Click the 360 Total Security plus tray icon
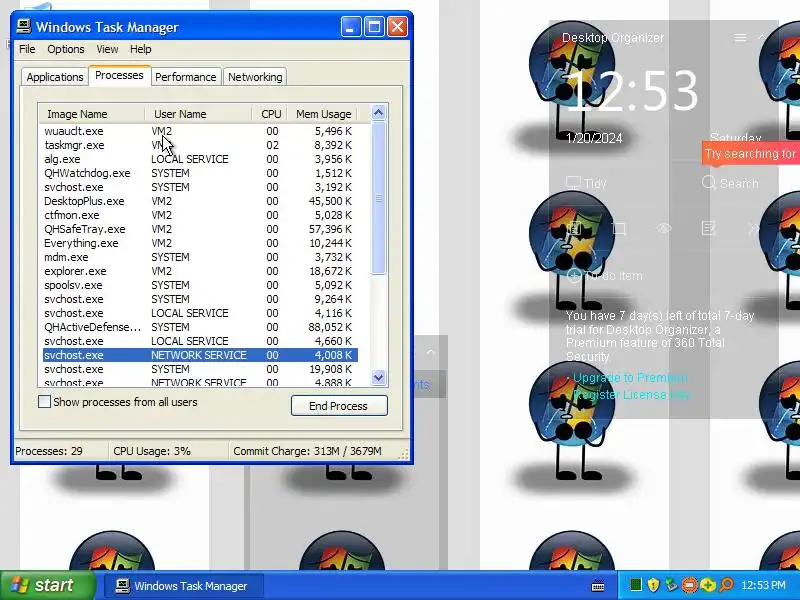 (708, 585)
